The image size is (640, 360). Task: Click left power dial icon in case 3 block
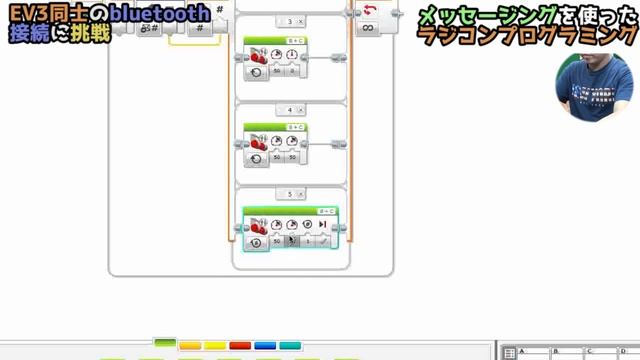277,54
